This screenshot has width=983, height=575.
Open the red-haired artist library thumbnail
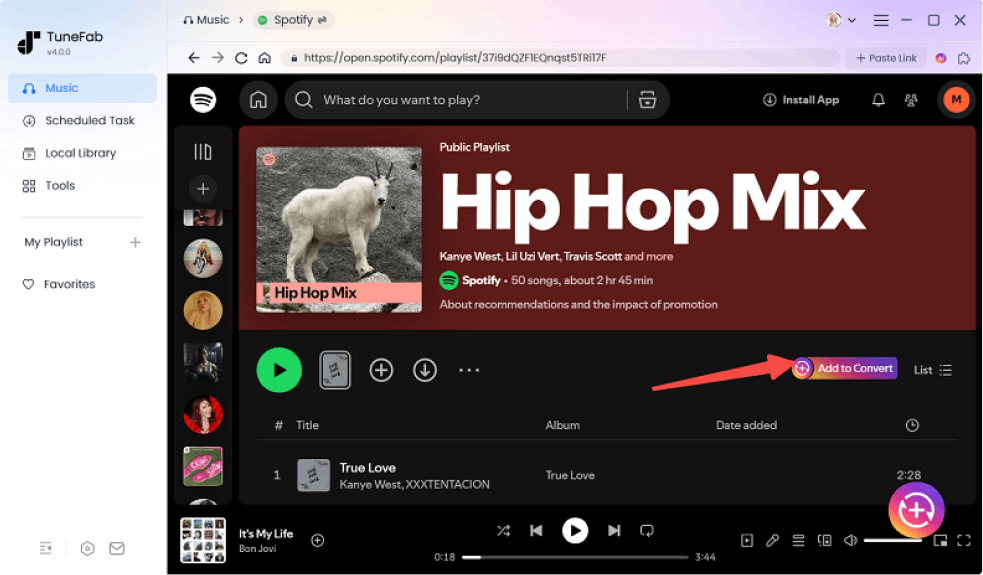click(x=202, y=414)
